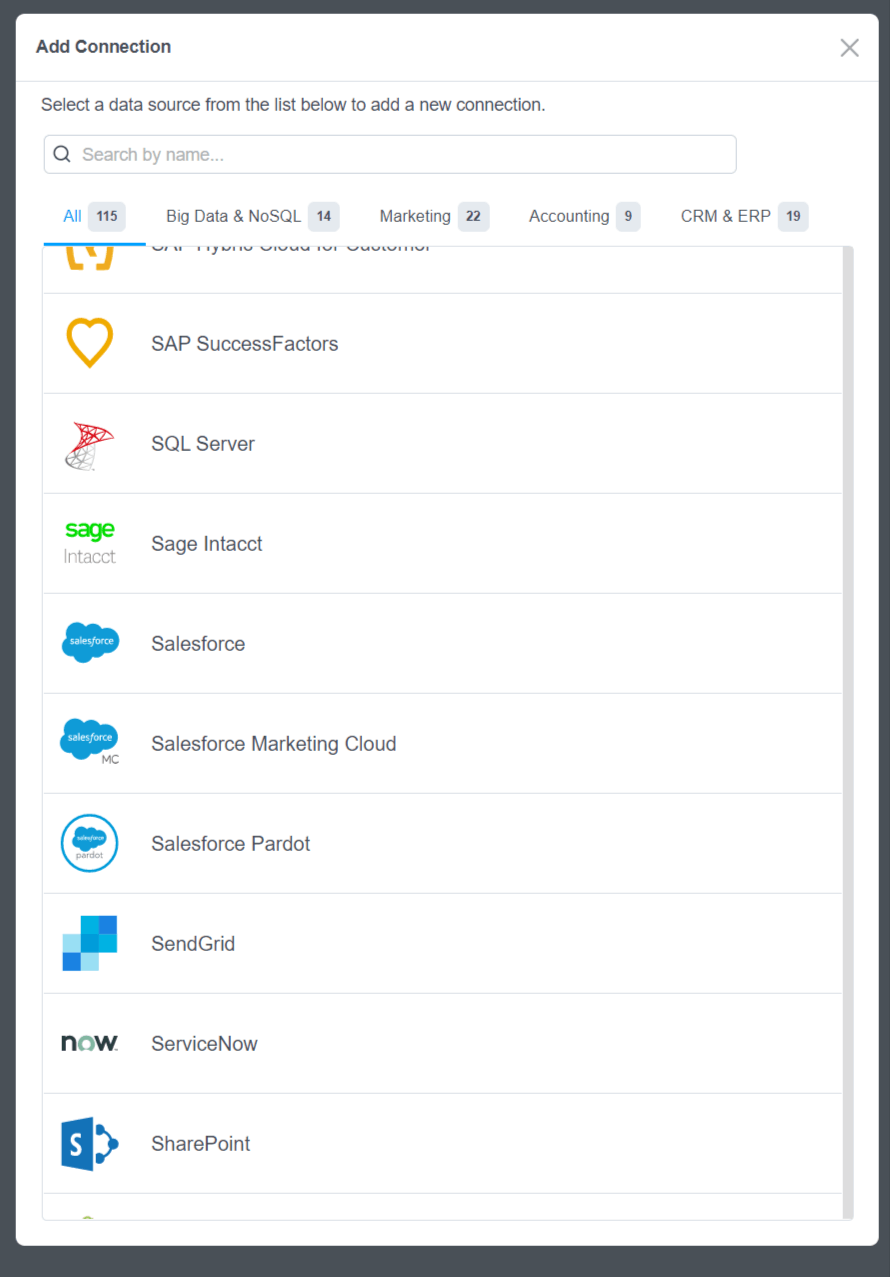Click the SendGrid blue squares icon
Image resolution: width=890 pixels, height=1277 pixels.
tap(90, 943)
